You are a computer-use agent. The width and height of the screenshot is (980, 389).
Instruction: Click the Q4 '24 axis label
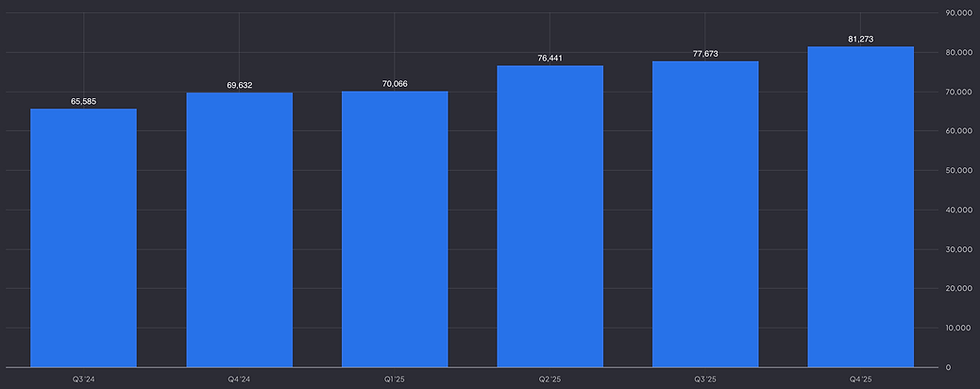[x=239, y=379]
